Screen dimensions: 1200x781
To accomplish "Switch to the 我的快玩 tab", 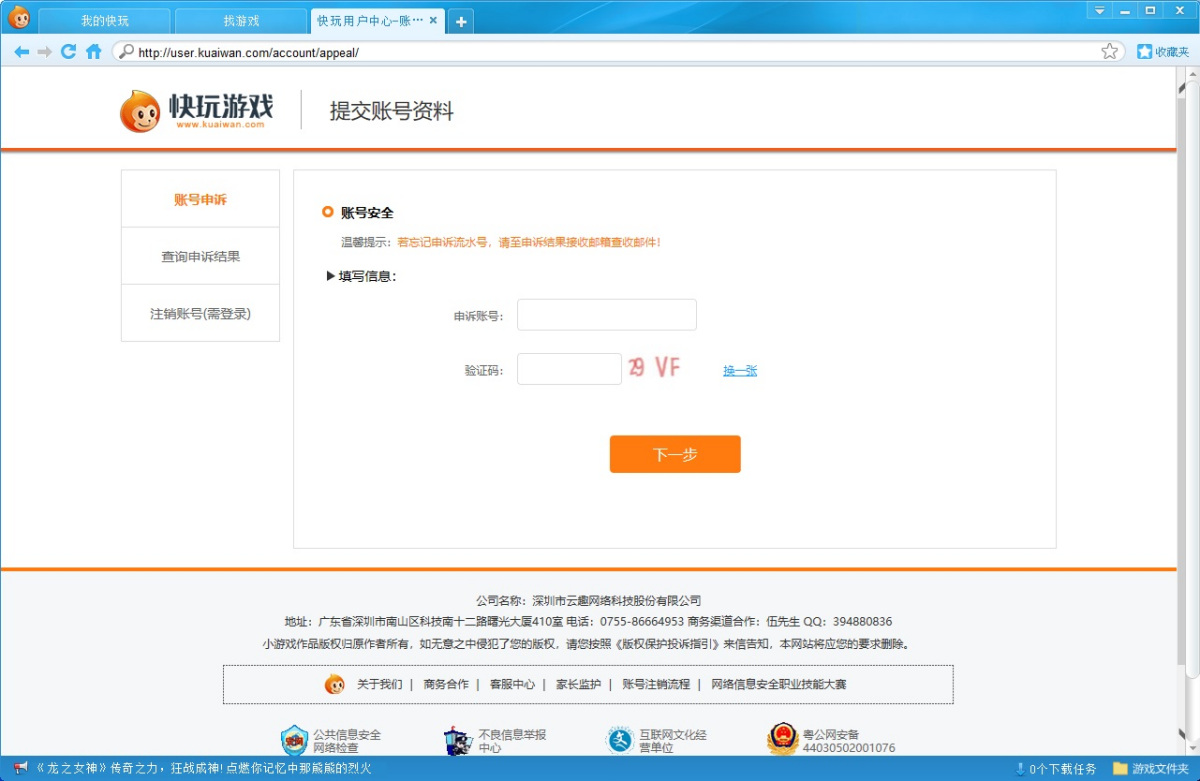I will click(x=104, y=21).
